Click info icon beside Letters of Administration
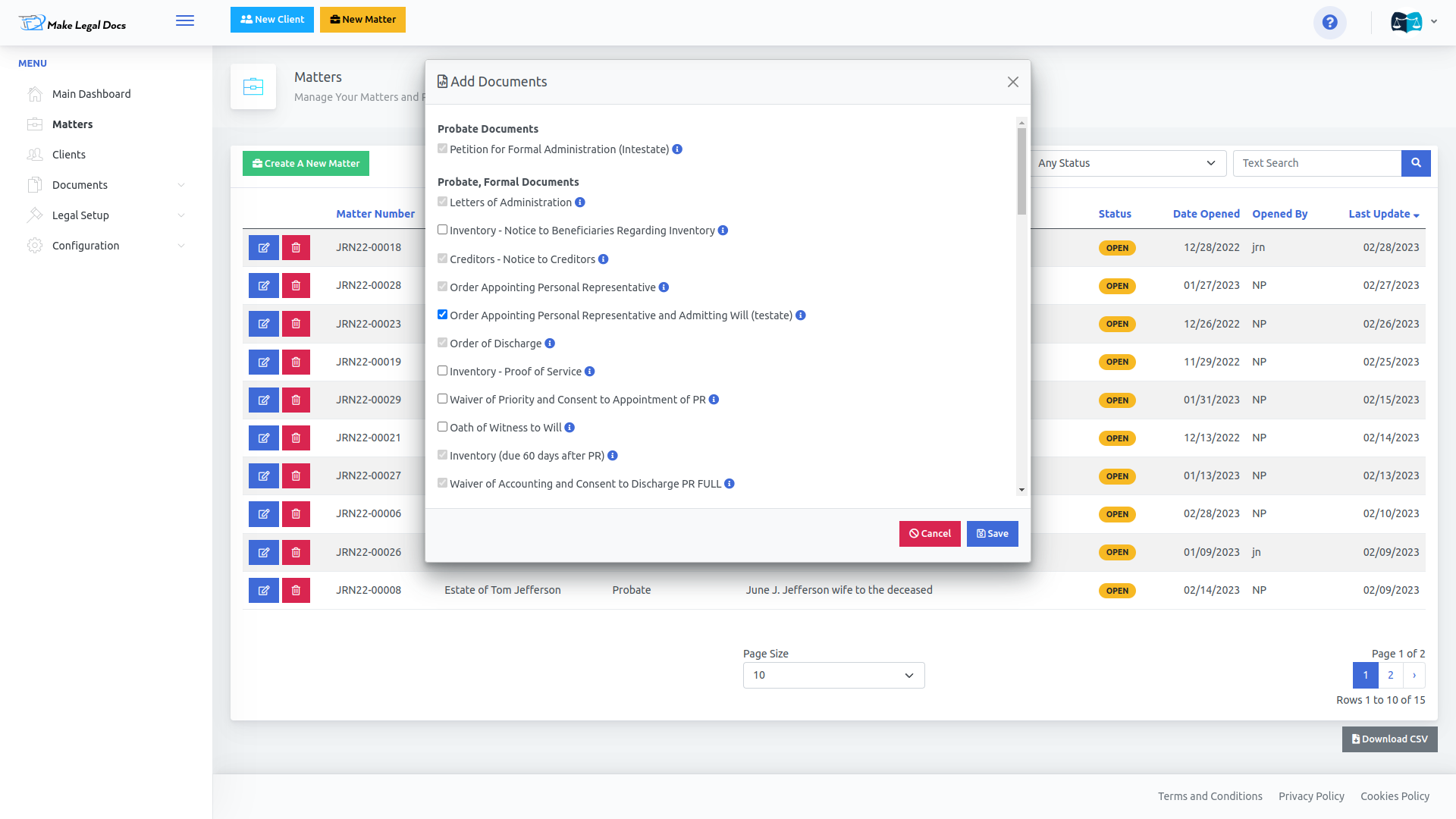Image resolution: width=1456 pixels, height=819 pixels. (580, 202)
